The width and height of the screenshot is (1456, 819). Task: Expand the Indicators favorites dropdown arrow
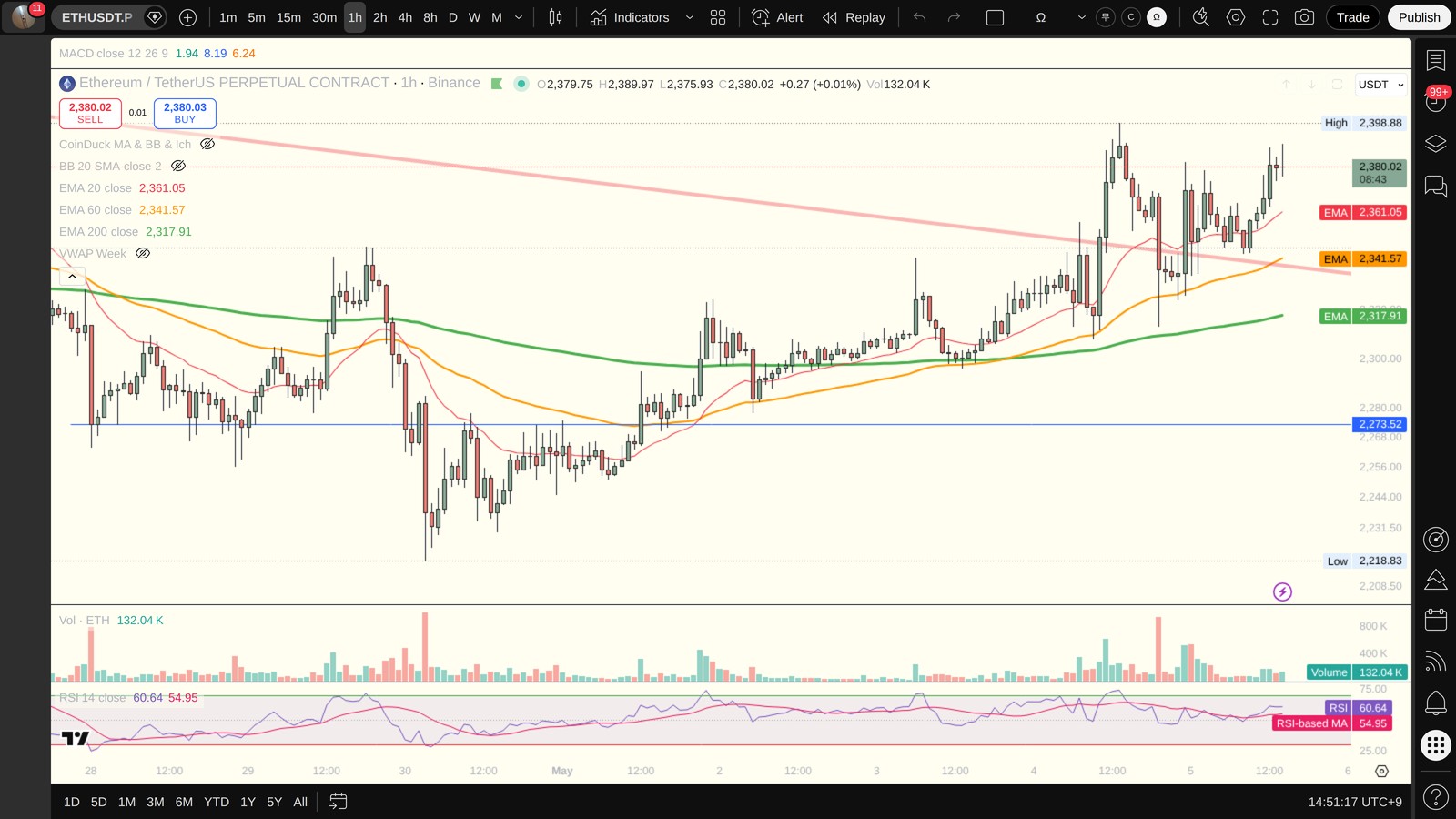coord(689,17)
